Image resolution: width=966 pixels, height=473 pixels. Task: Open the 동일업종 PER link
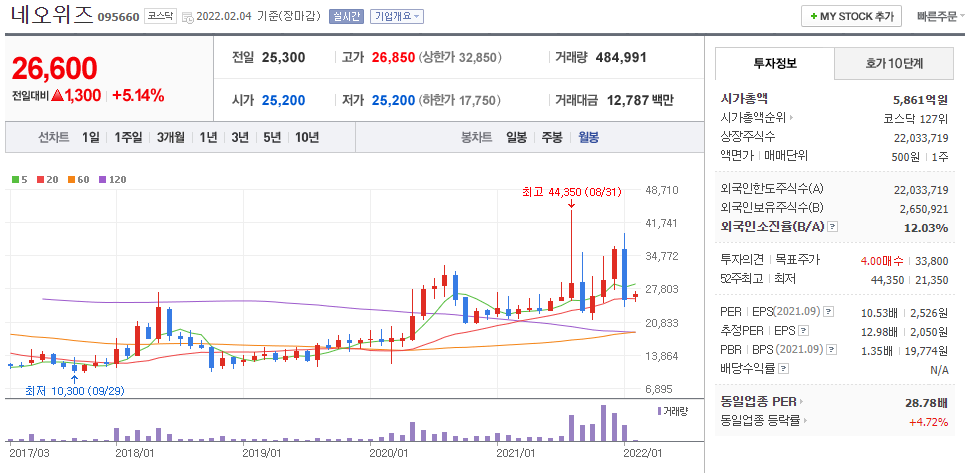coord(761,402)
